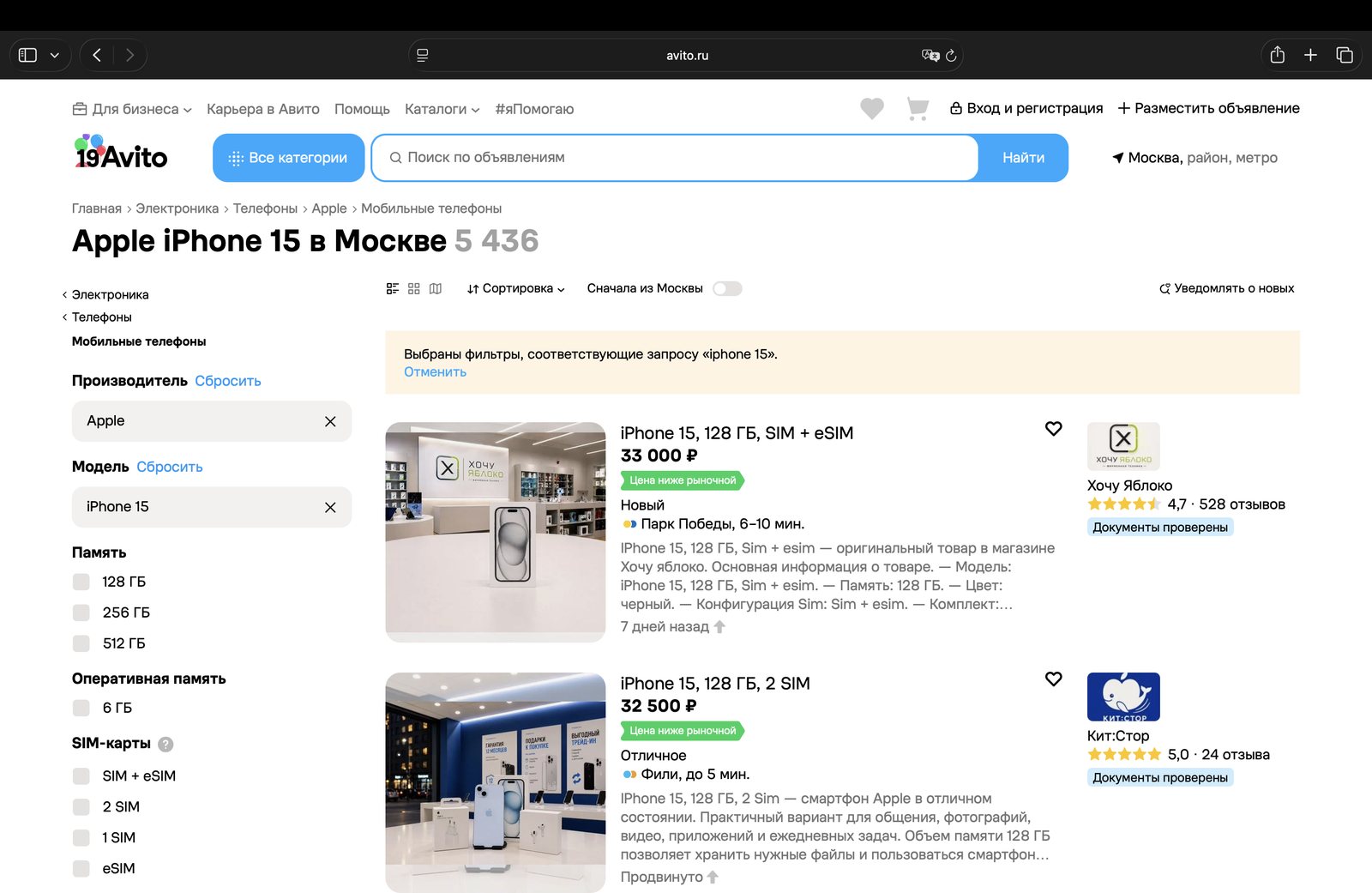Reset the Производитель filter with Сбросить
The height and width of the screenshot is (893, 1372).
point(228,381)
